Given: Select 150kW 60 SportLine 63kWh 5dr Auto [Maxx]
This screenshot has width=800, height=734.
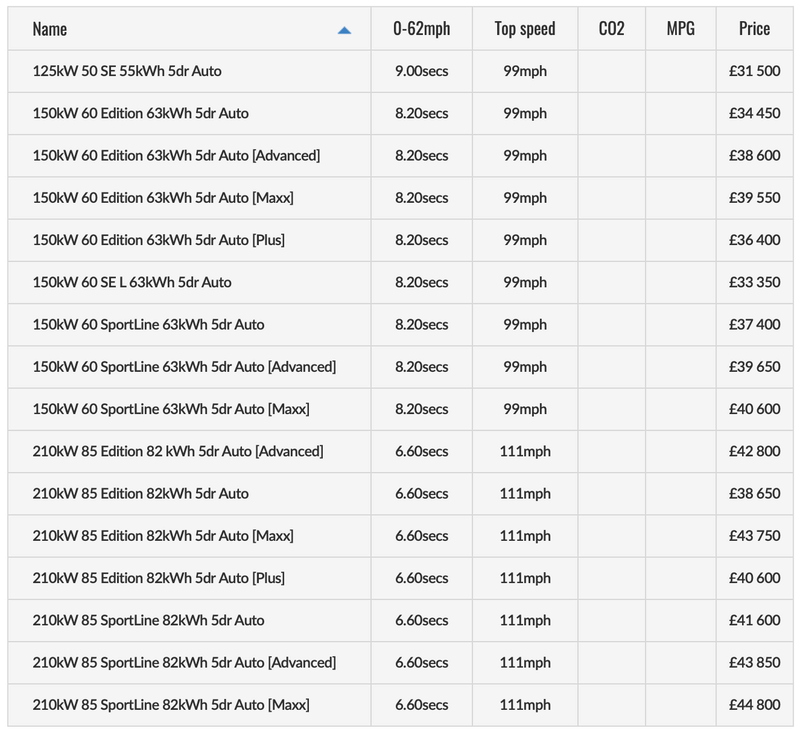Looking at the screenshot, I should [171, 409].
